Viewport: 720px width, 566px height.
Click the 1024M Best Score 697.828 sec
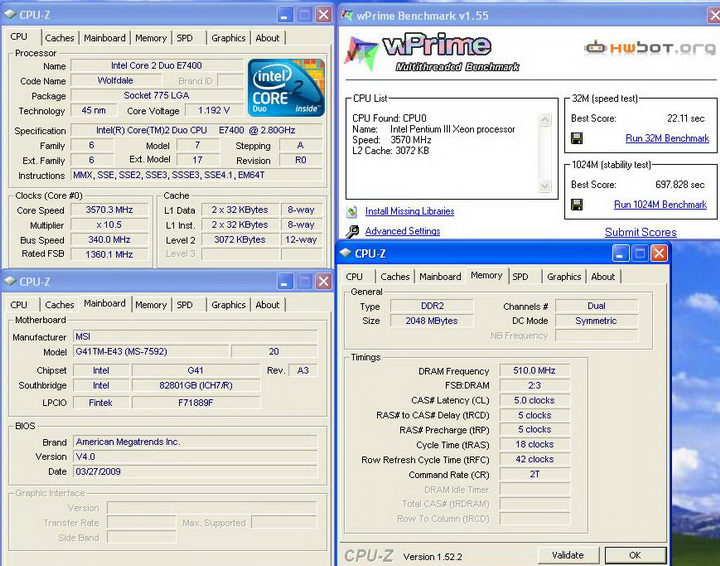pos(680,185)
